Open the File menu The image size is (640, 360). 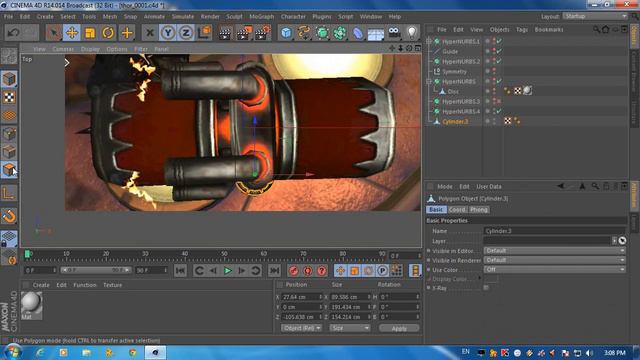[x=8, y=17]
